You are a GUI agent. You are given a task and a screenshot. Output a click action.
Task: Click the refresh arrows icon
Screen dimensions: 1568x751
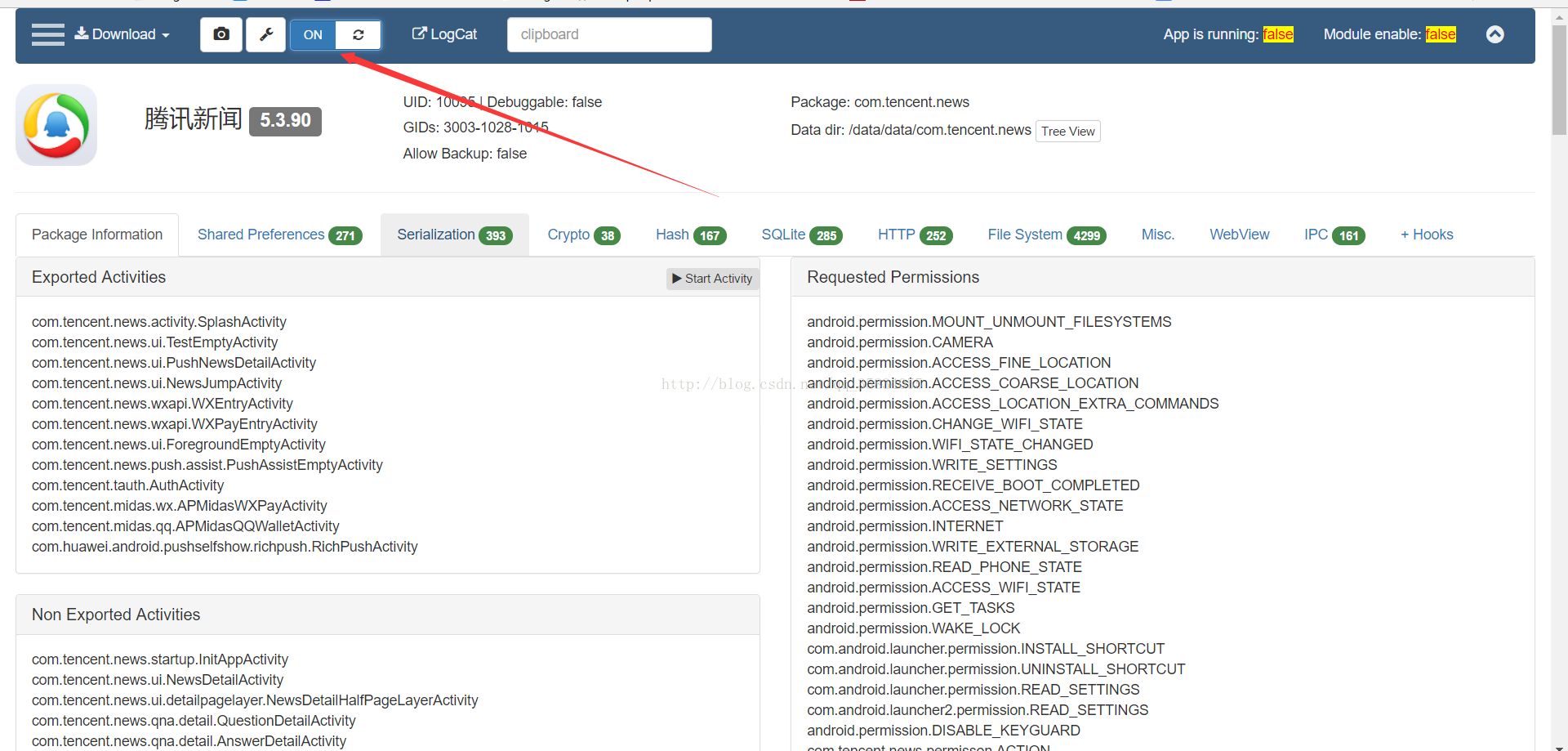(x=359, y=34)
